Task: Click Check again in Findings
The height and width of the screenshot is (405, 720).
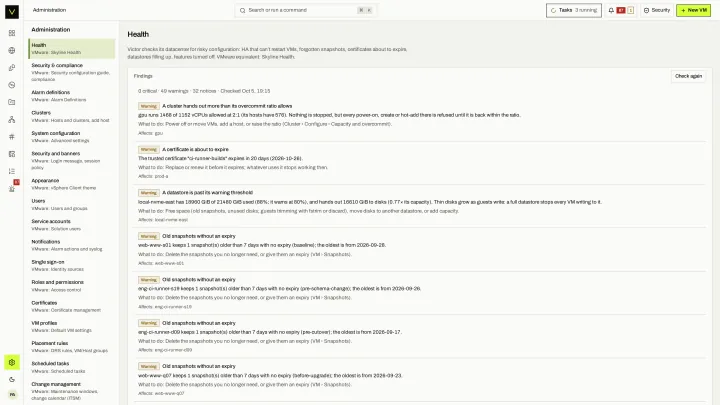Action: 688,76
